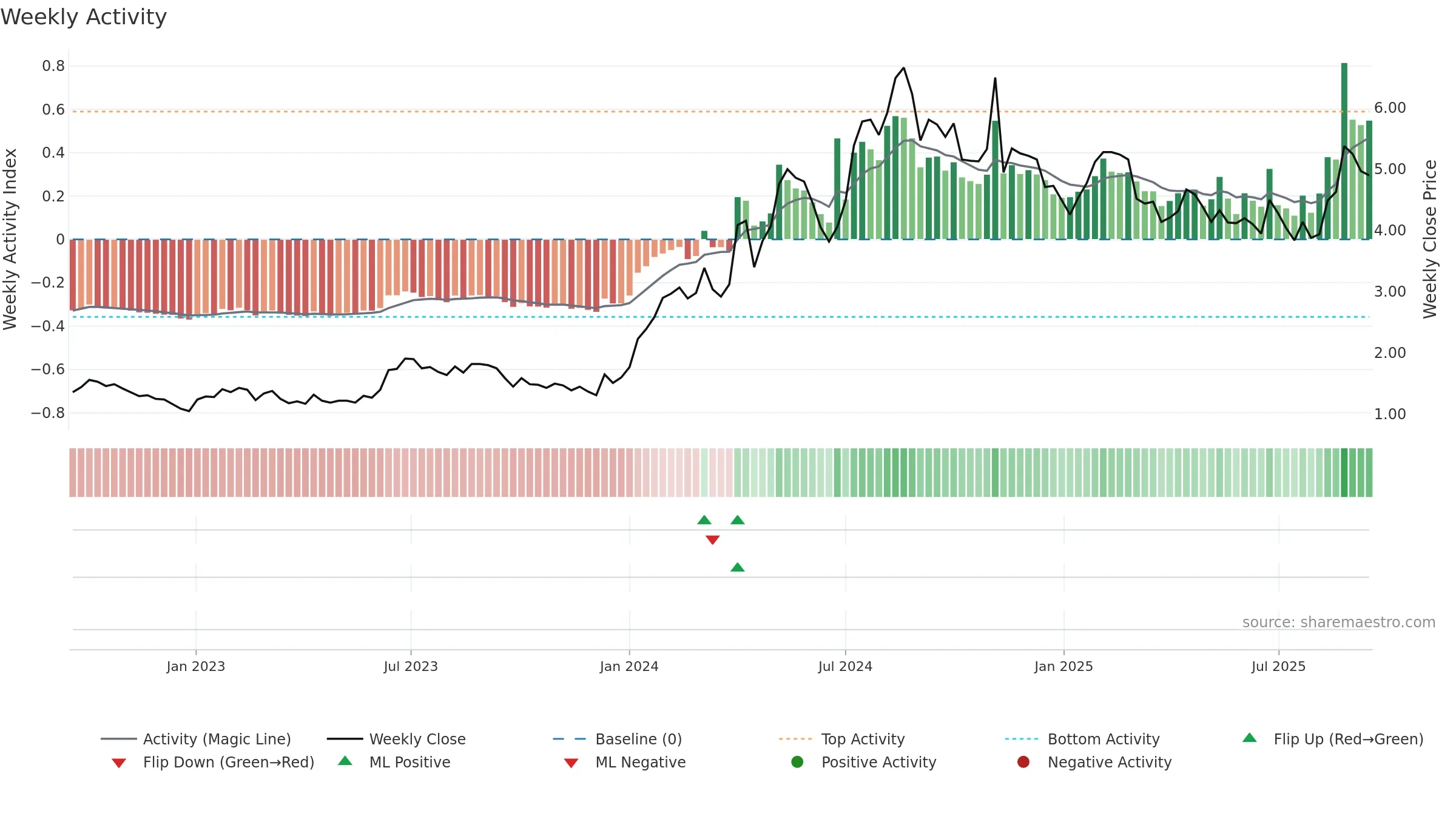This screenshot has width=1456, height=819.
Task: Click the Weekly Close Price axis title
Action: (x=1430, y=239)
